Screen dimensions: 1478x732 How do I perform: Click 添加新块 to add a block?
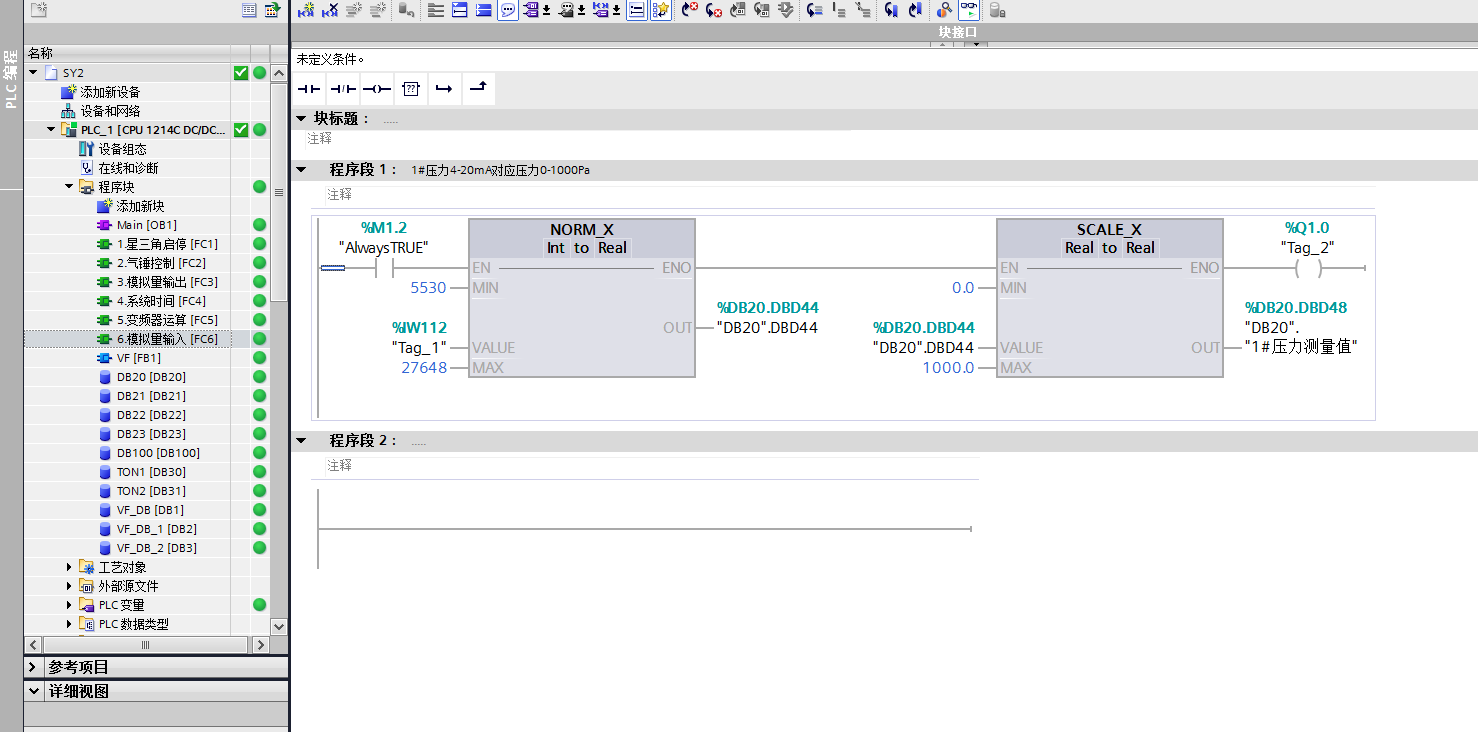[139, 206]
